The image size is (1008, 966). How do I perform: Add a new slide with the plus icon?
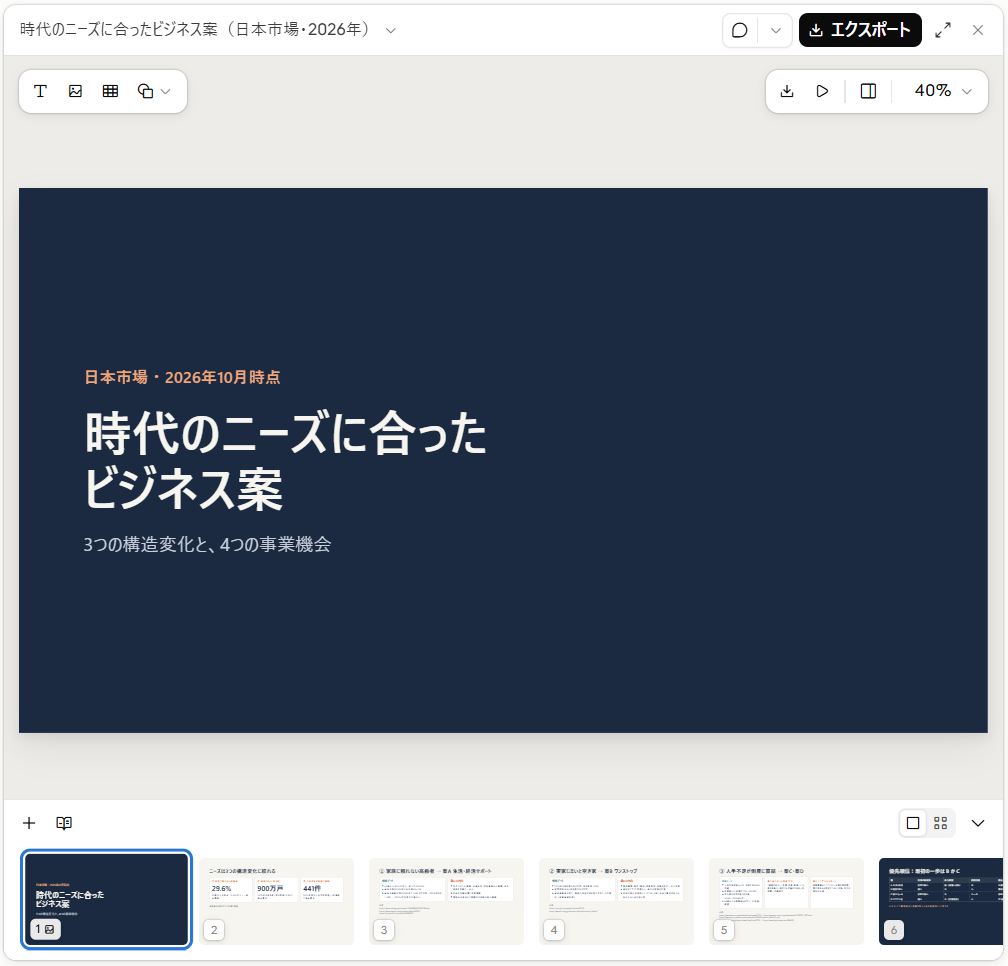point(29,823)
